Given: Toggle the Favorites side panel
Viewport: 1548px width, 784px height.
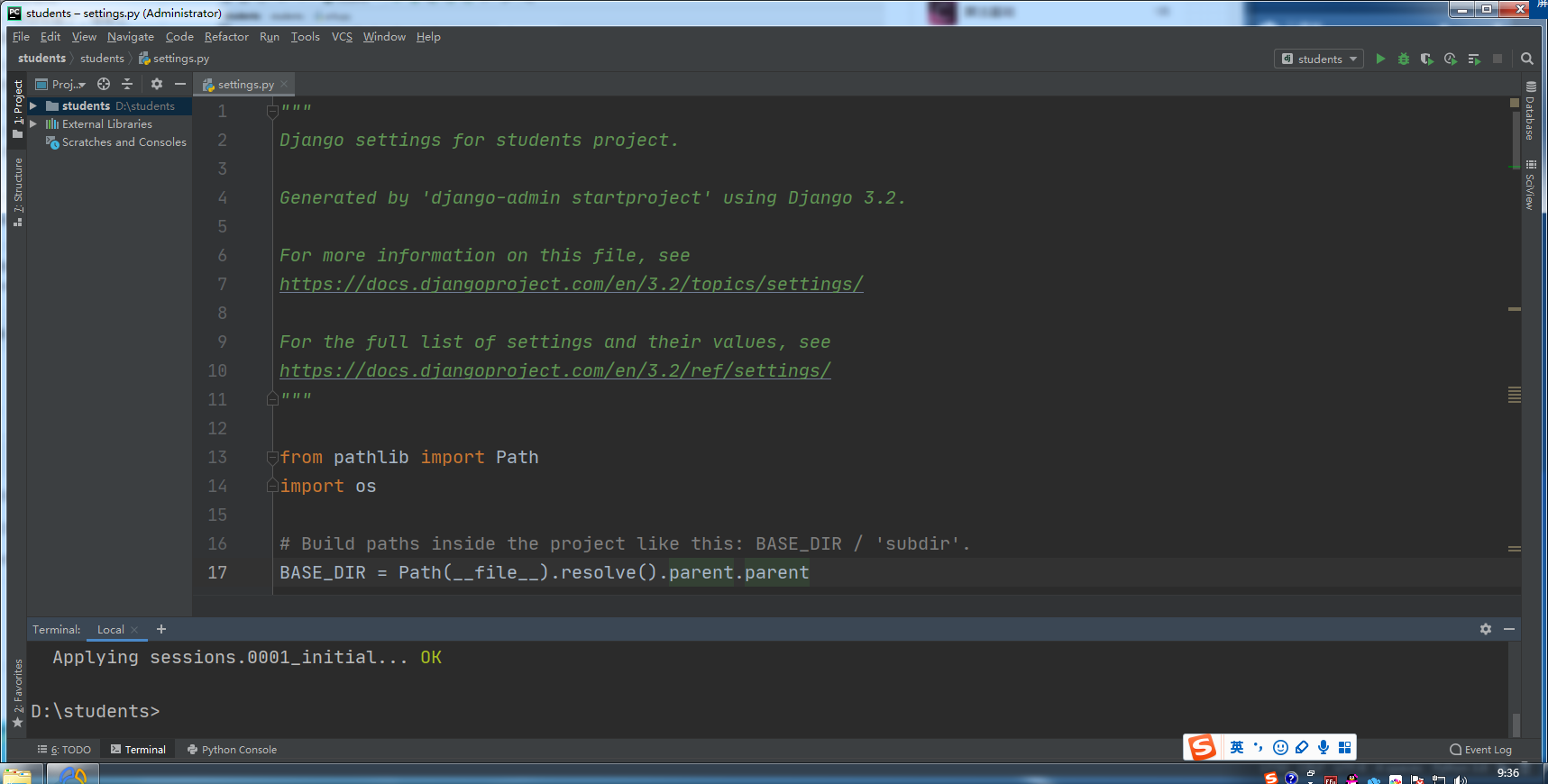Looking at the screenshot, I should [17, 692].
